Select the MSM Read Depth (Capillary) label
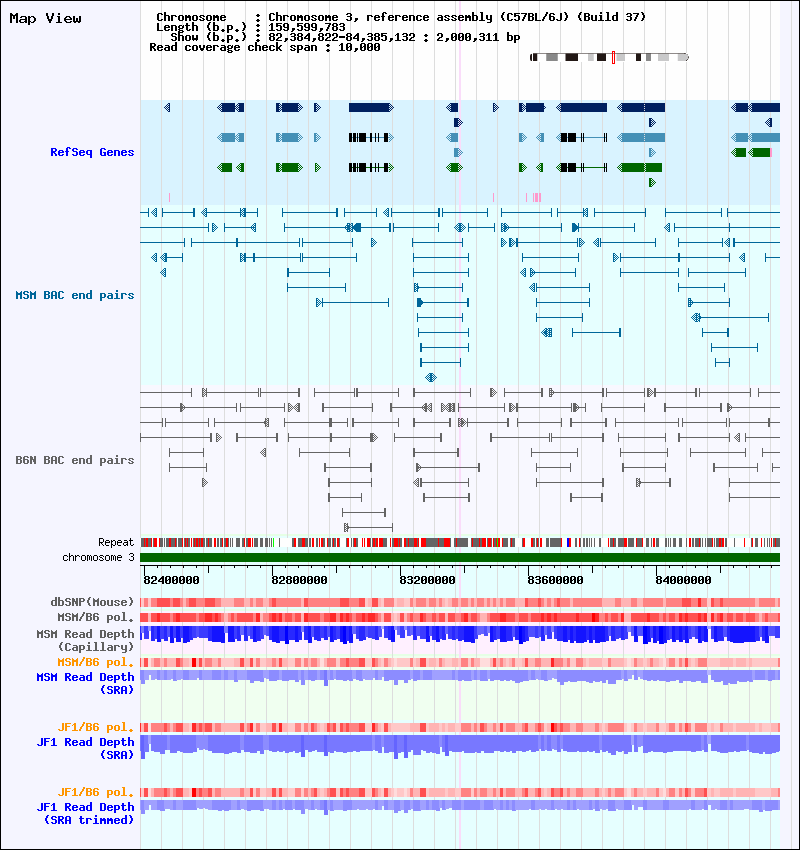This screenshot has width=800, height=850. (86, 640)
